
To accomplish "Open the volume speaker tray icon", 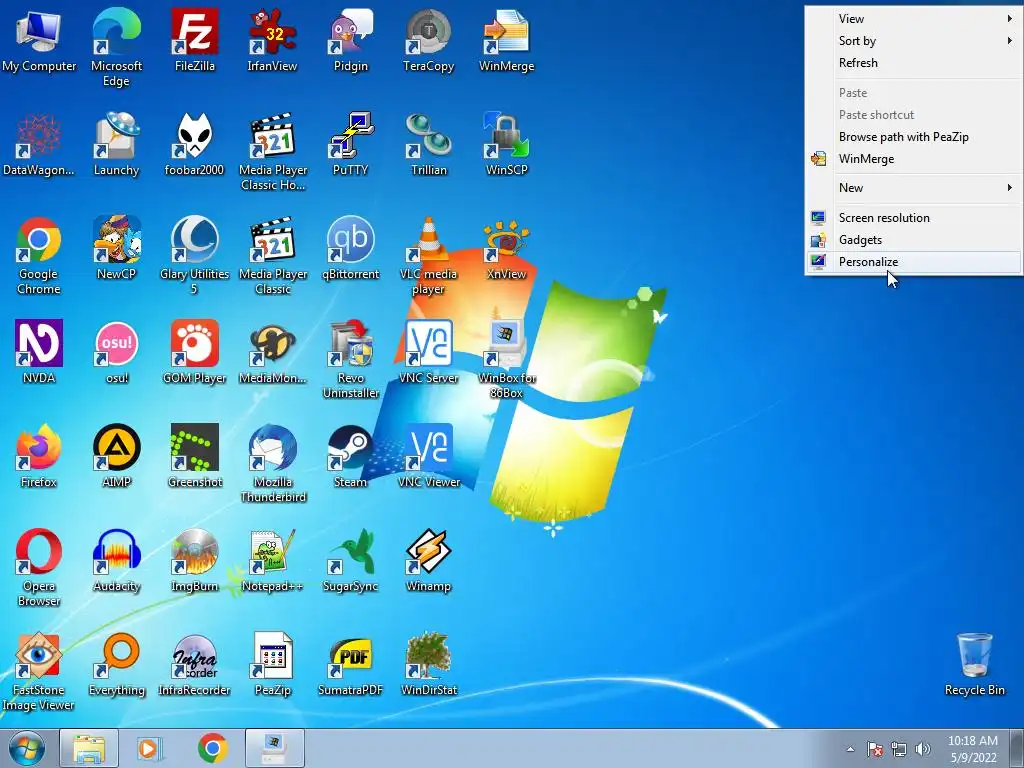I will coord(923,749).
